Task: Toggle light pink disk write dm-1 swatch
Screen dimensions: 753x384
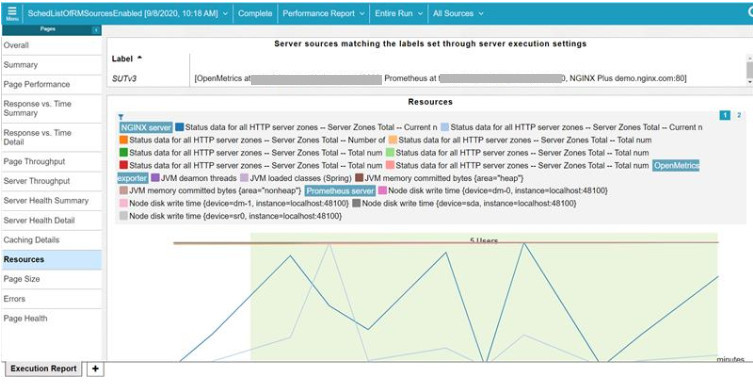Action: coord(123,204)
